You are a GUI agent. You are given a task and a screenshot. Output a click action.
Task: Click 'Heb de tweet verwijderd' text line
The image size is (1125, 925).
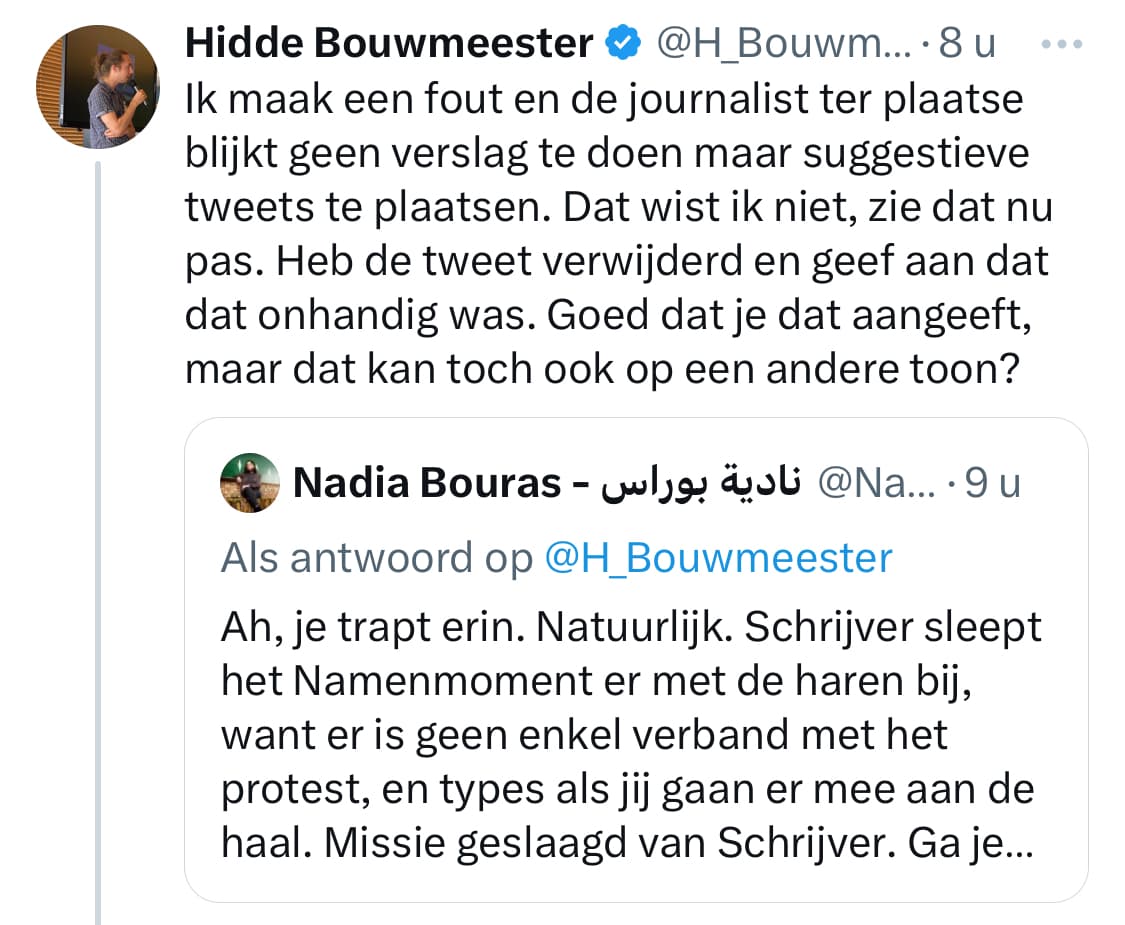509,261
